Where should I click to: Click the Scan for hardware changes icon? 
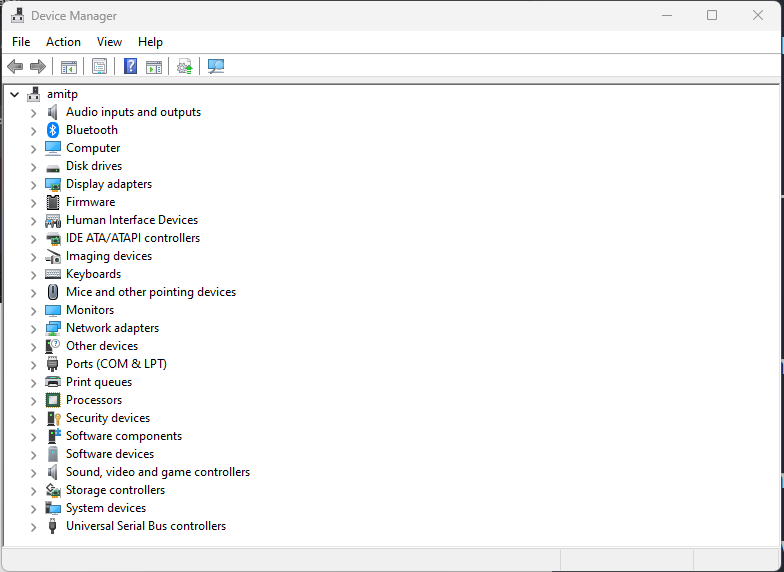click(216, 66)
